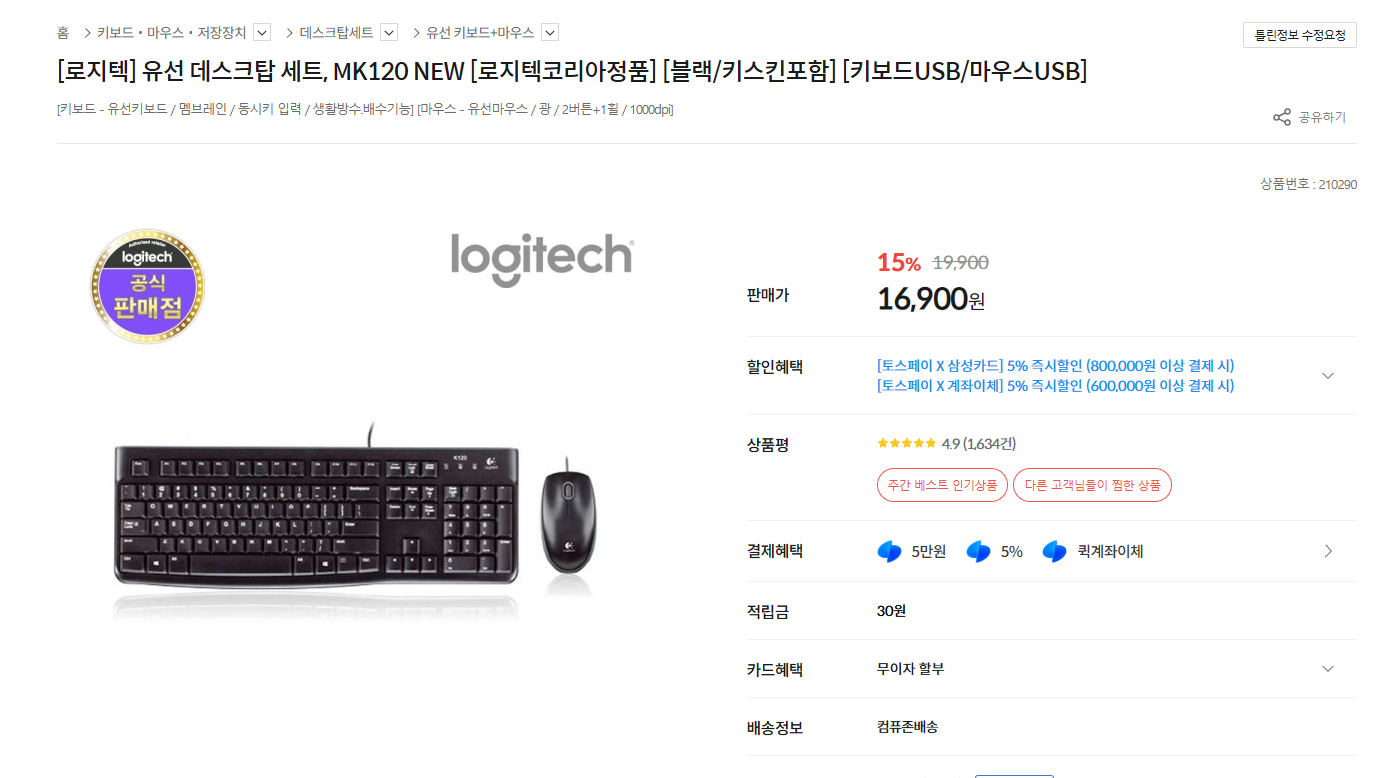Click the Toss icon beside 퀵계좌이체

point(1054,551)
